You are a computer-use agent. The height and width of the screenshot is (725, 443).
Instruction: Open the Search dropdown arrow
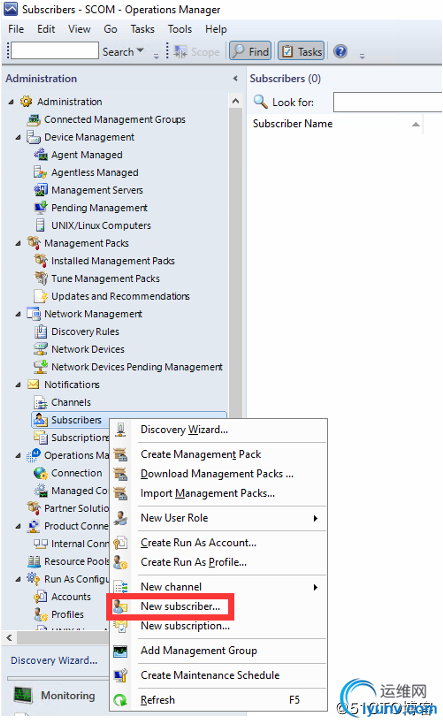pos(140,50)
